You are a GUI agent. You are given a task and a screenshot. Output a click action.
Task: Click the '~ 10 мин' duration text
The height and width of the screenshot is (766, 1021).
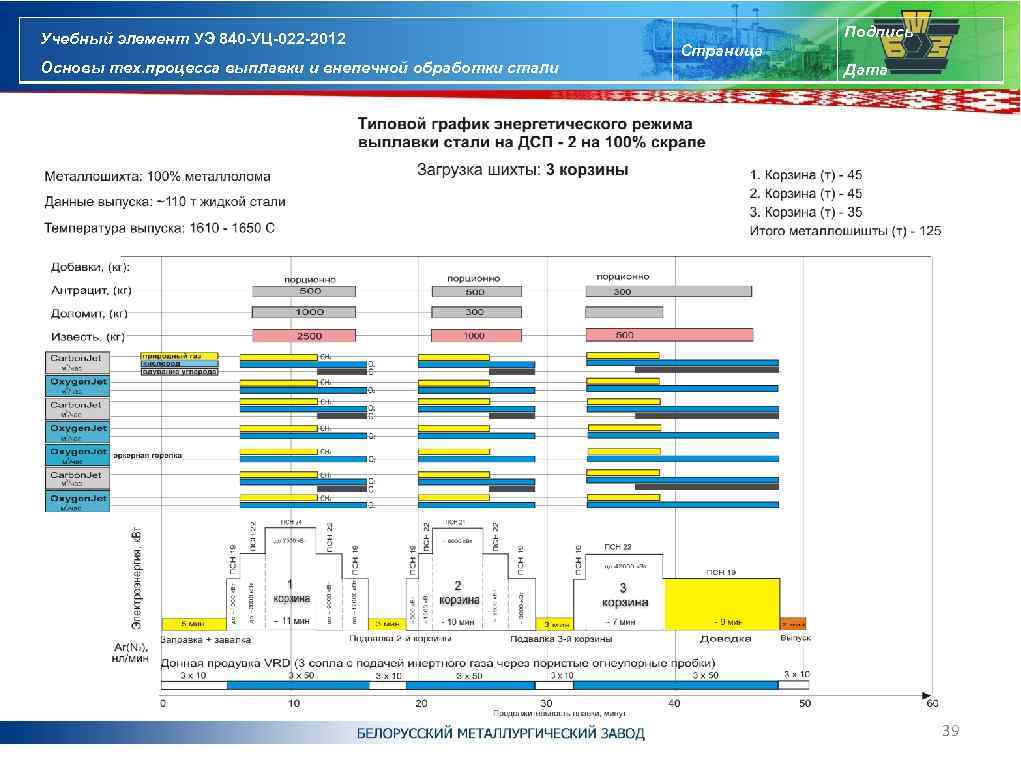click(x=459, y=623)
